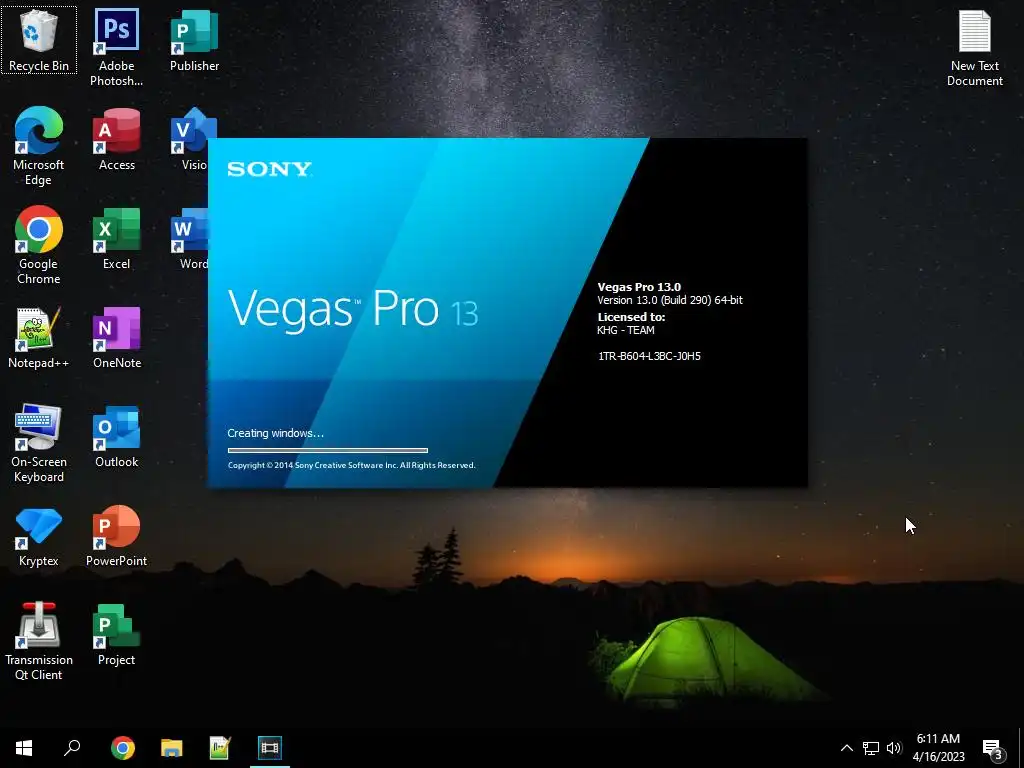Click the 'KHG - TEAM' license name
Viewport: 1024px width, 768px height.
(x=626, y=330)
